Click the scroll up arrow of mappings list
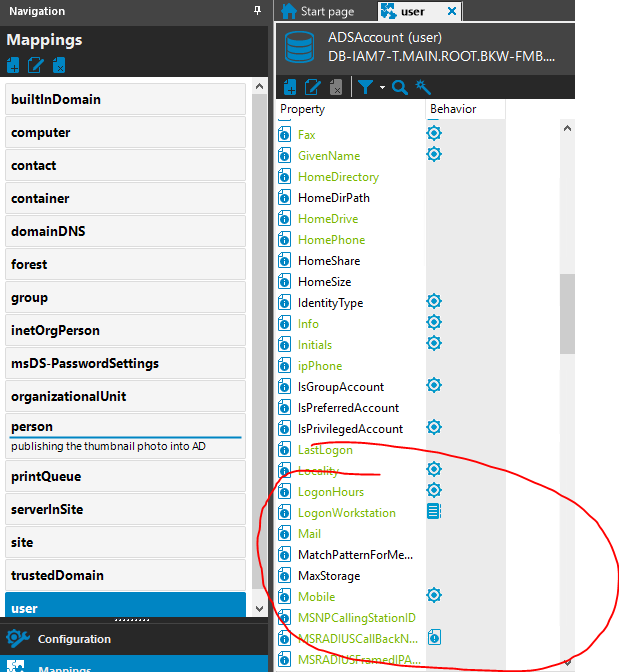Image resolution: width=619 pixels, height=672 pixels. point(259,86)
